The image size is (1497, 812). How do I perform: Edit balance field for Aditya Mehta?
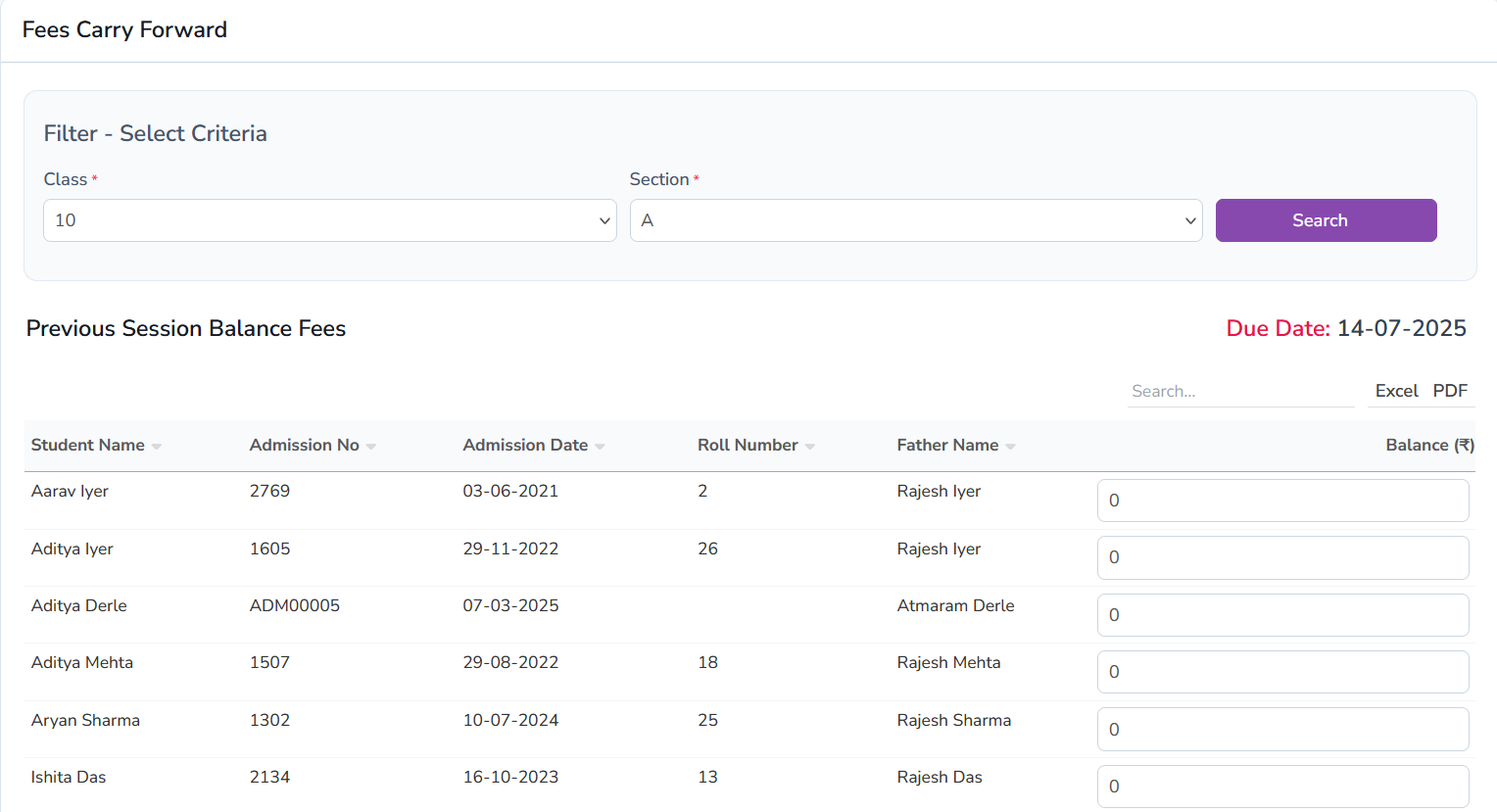click(1282, 672)
